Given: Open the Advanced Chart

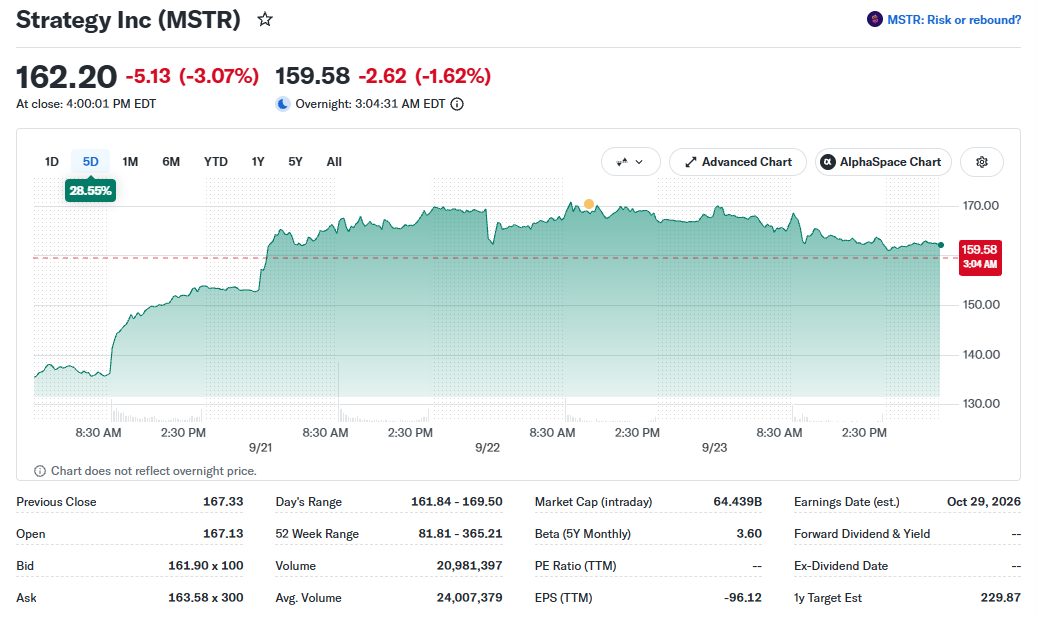Looking at the screenshot, I should (x=737, y=162).
